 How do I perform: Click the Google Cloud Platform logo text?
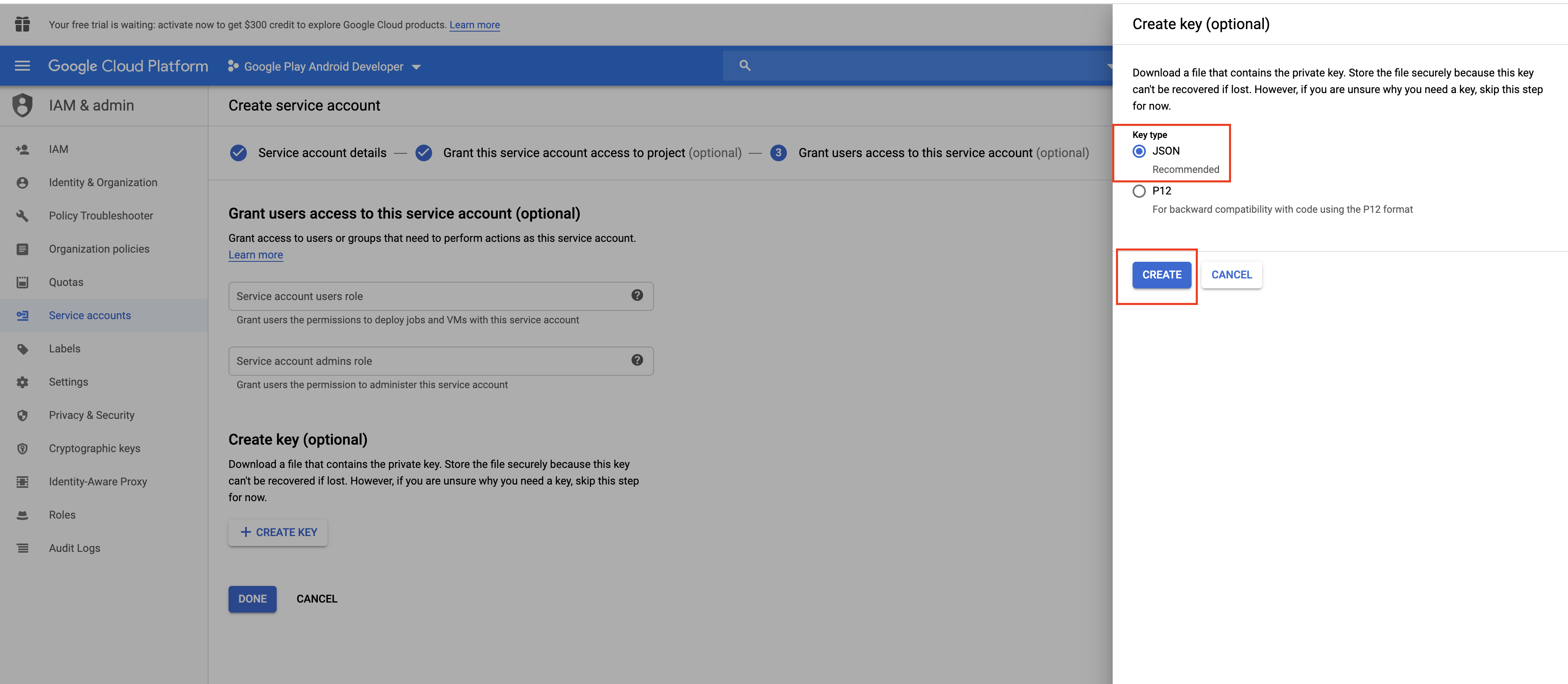pyautogui.click(x=128, y=66)
